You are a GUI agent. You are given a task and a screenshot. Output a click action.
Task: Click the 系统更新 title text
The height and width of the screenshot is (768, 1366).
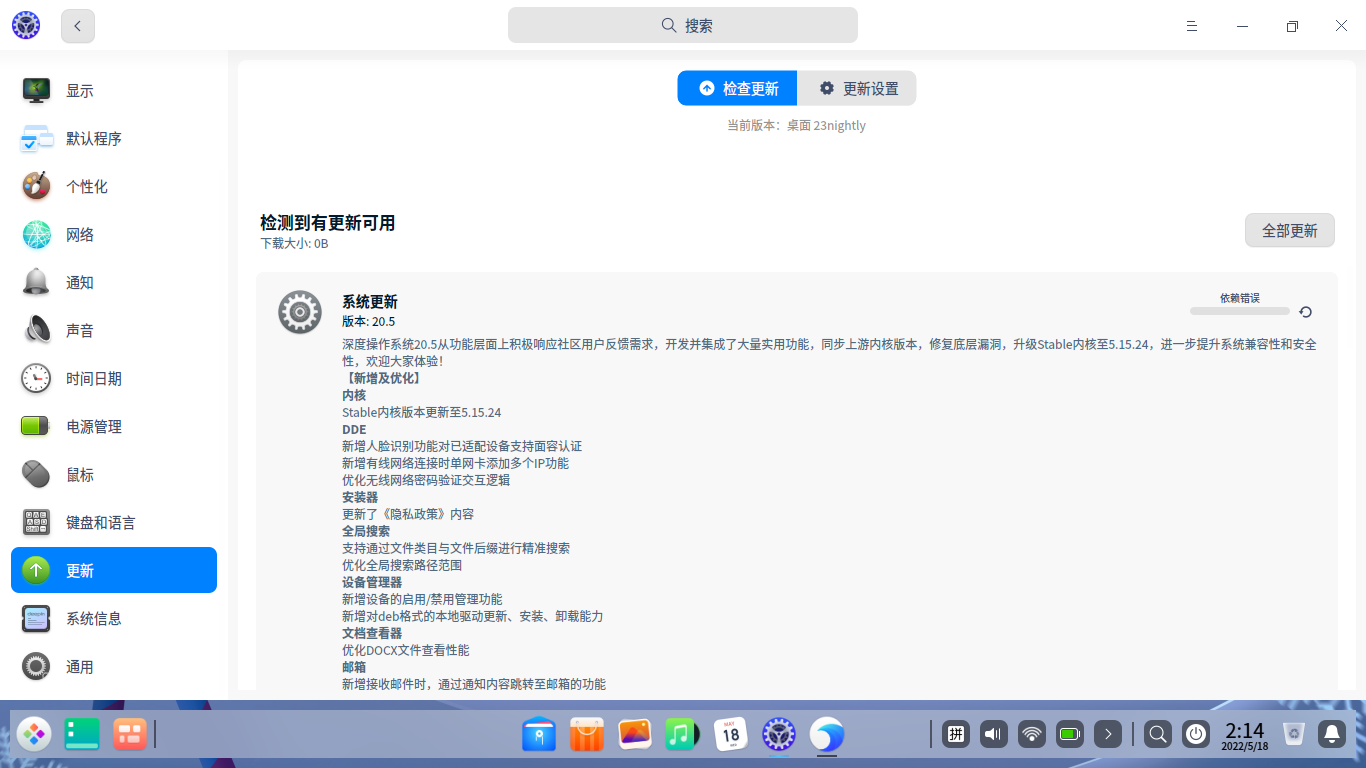370,302
